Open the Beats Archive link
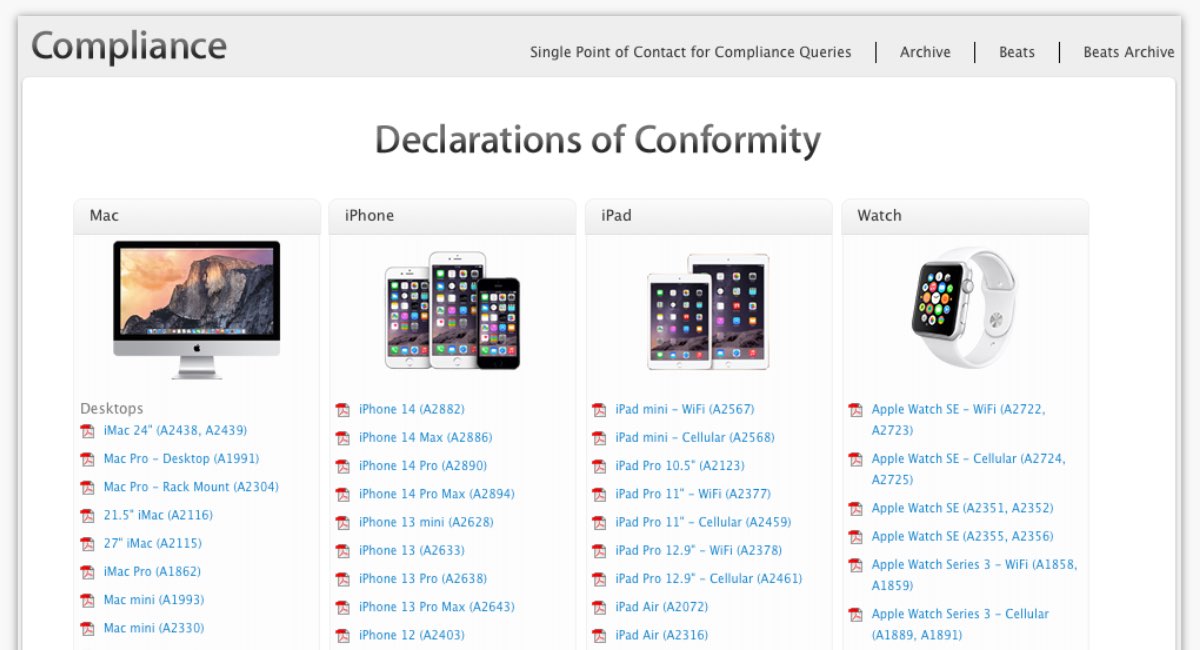Image resolution: width=1200 pixels, height=650 pixels. point(1128,52)
